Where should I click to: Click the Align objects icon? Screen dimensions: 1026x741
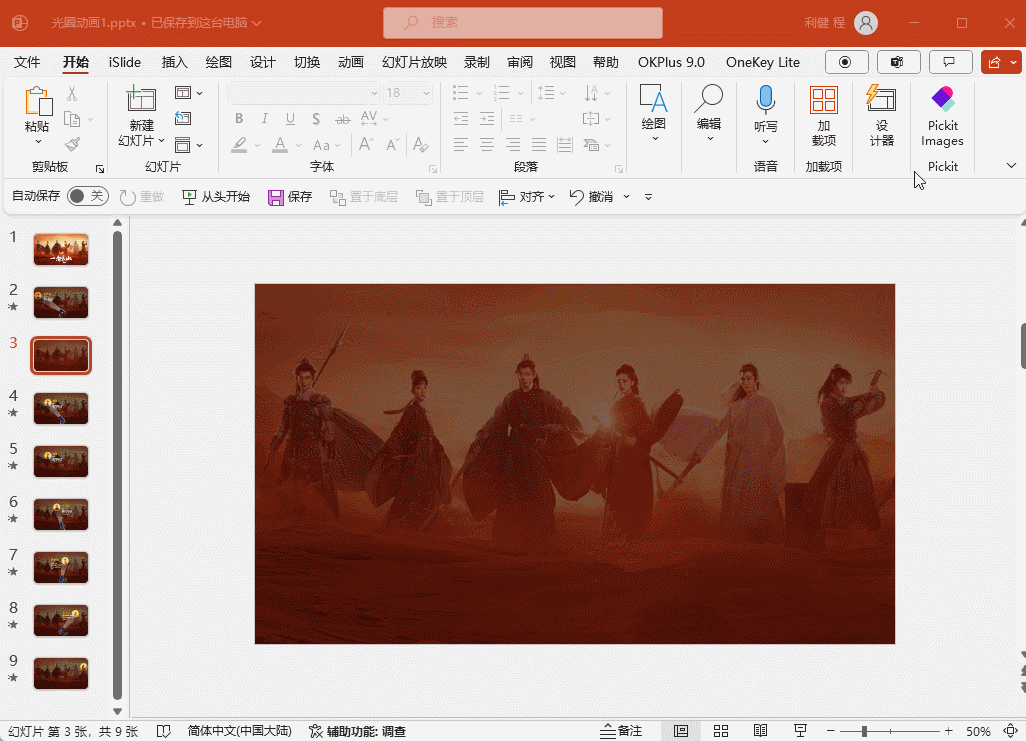click(506, 197)
